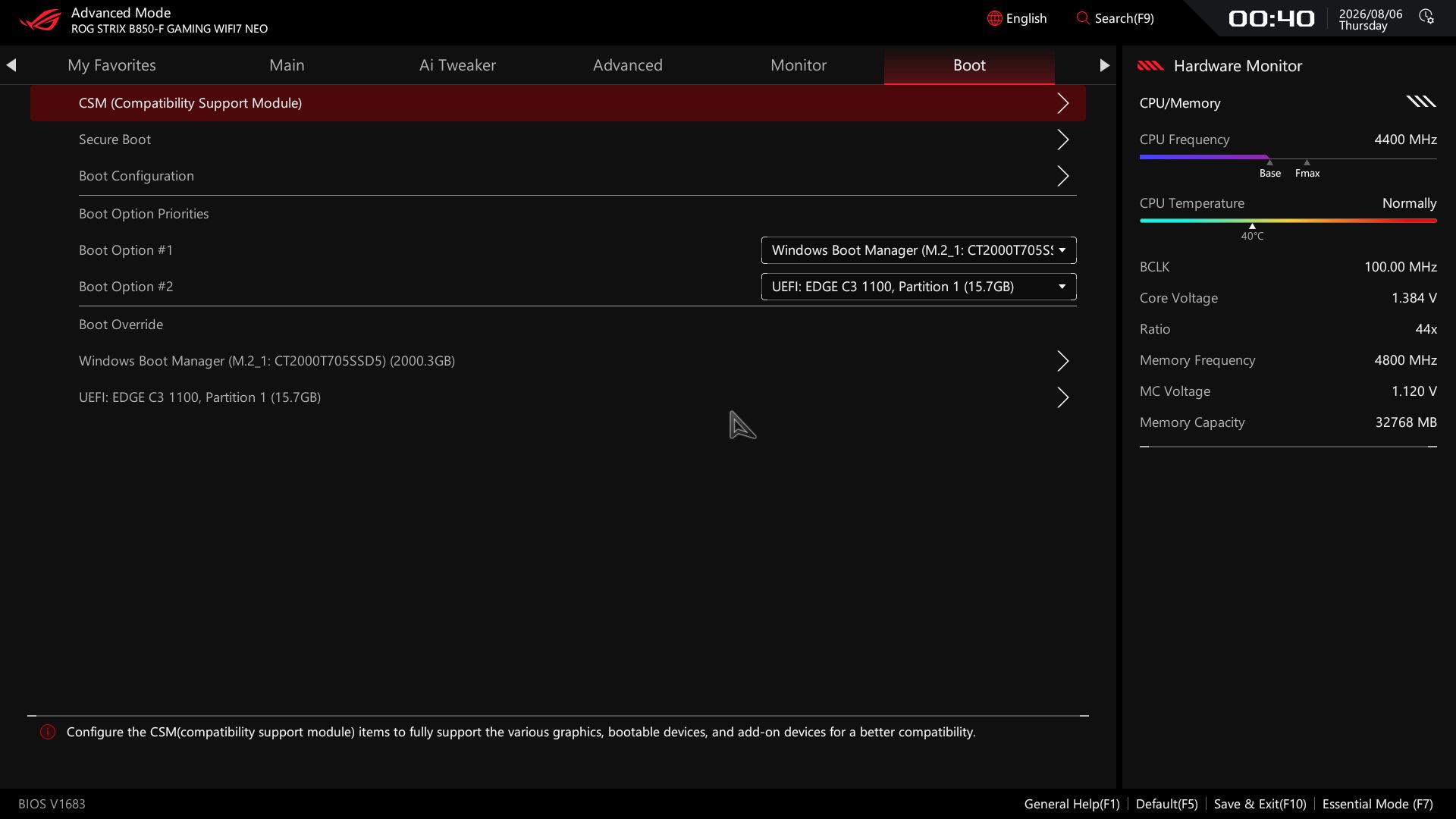Screen dimensions: 1456x819
Task: Load defaults via Default(F5)
Action: pyautogui.click(x=1166, y=804)
